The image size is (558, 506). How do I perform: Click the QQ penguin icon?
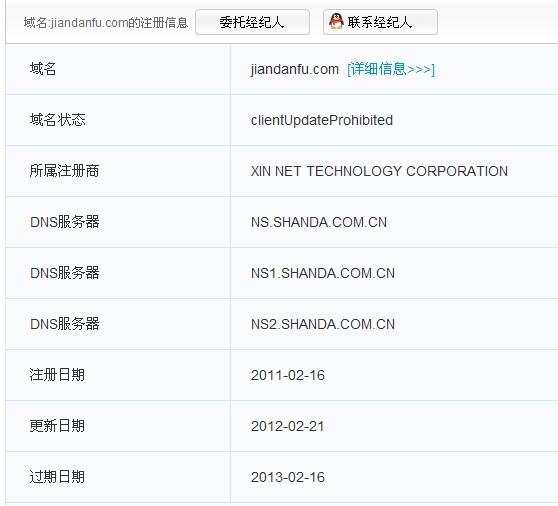pos(336,21)
